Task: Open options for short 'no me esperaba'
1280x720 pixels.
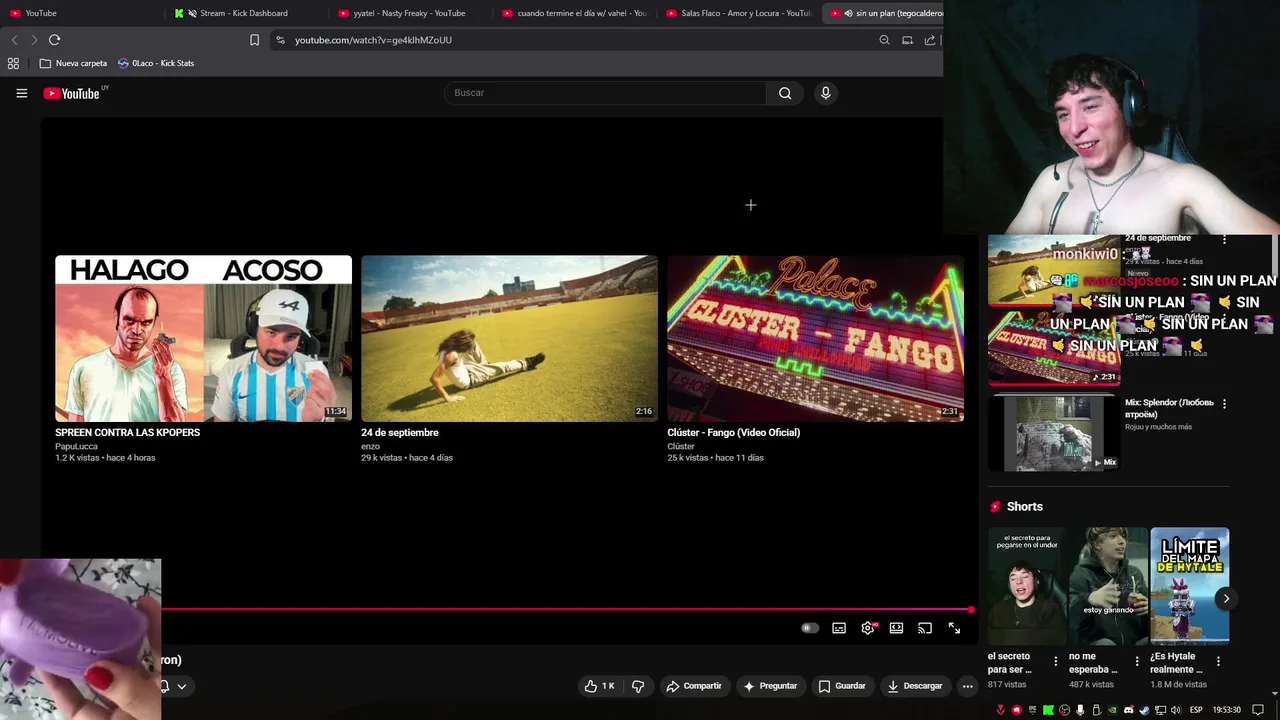Action: [x=1137, y=661]
